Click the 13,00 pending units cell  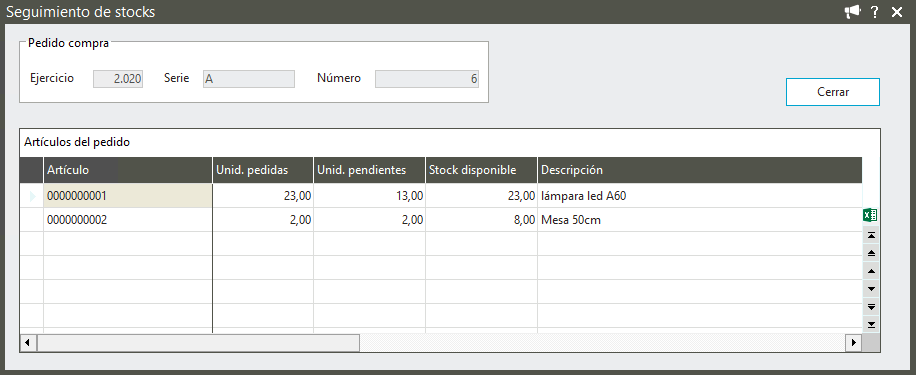369,196
